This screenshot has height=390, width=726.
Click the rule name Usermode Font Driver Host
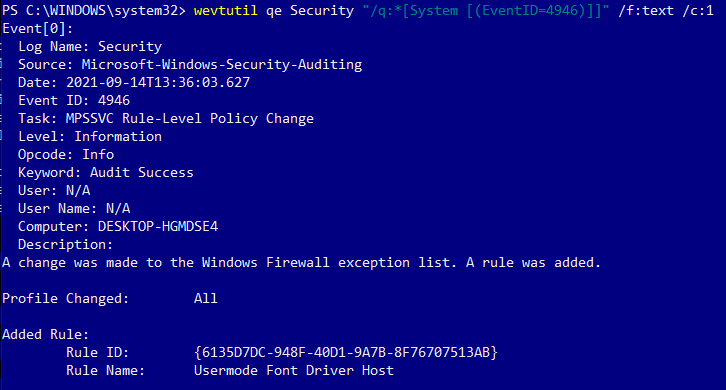(x=294, y=371)
